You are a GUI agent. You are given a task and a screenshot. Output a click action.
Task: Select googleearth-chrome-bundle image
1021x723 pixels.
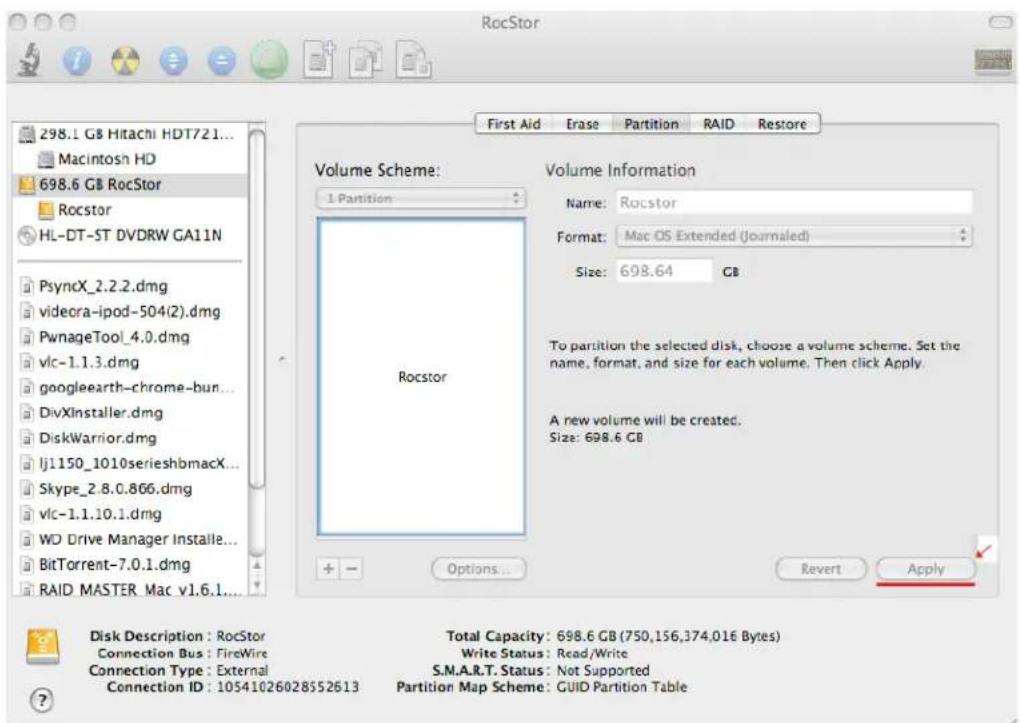[x=130, y=388]
